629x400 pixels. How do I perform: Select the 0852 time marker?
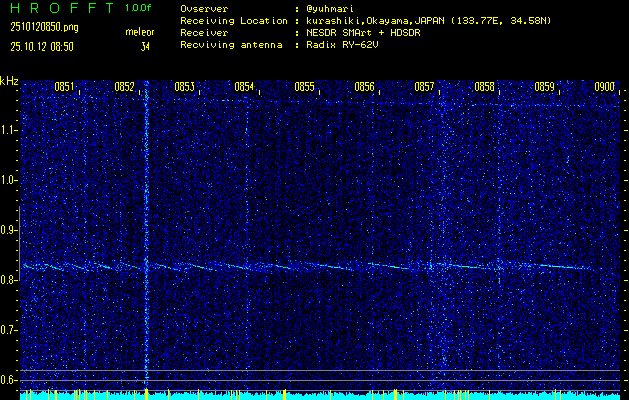124,87
